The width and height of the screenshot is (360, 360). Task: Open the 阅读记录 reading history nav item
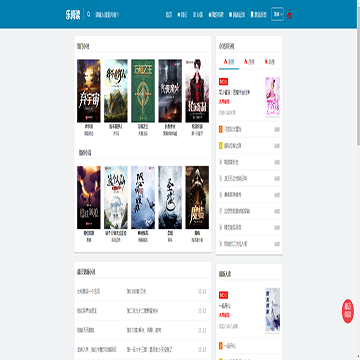point(237,15)
